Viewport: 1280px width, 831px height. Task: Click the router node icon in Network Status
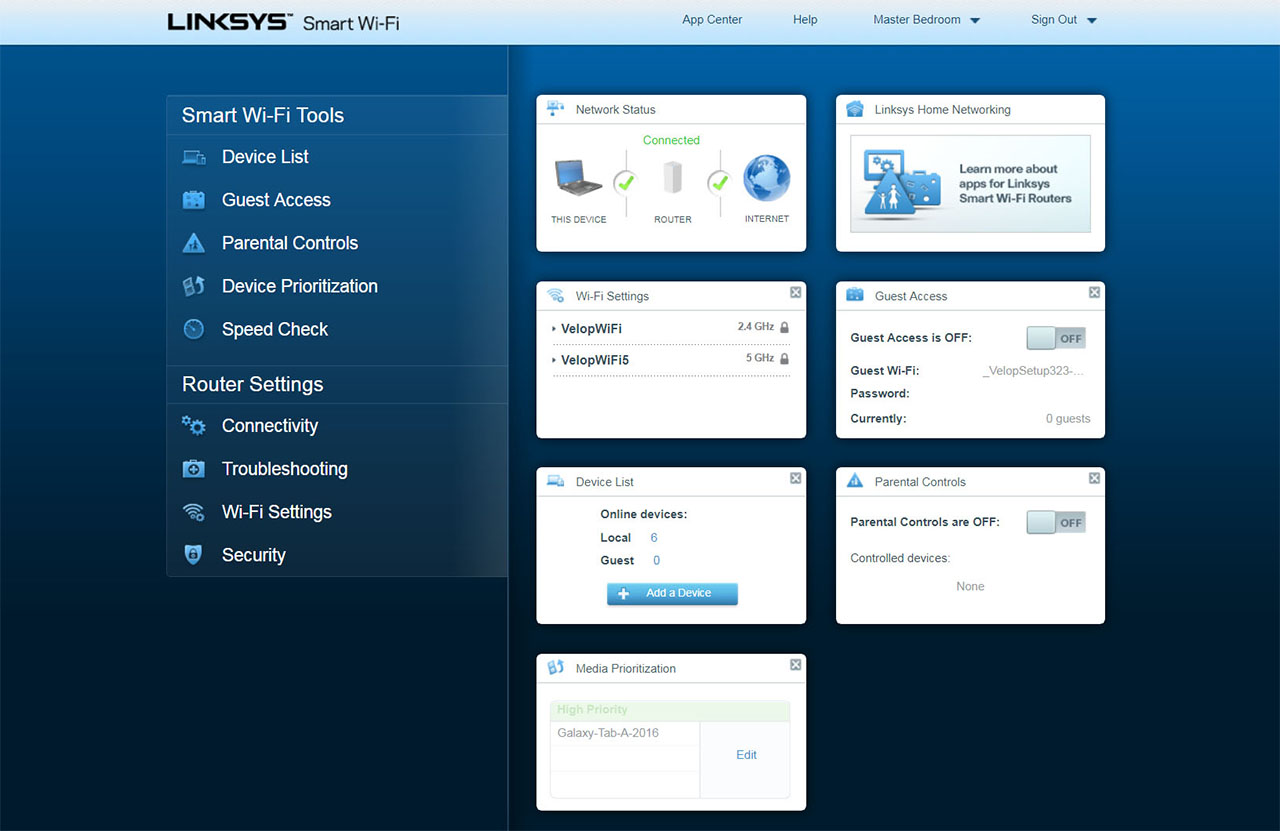coord(672,178)
